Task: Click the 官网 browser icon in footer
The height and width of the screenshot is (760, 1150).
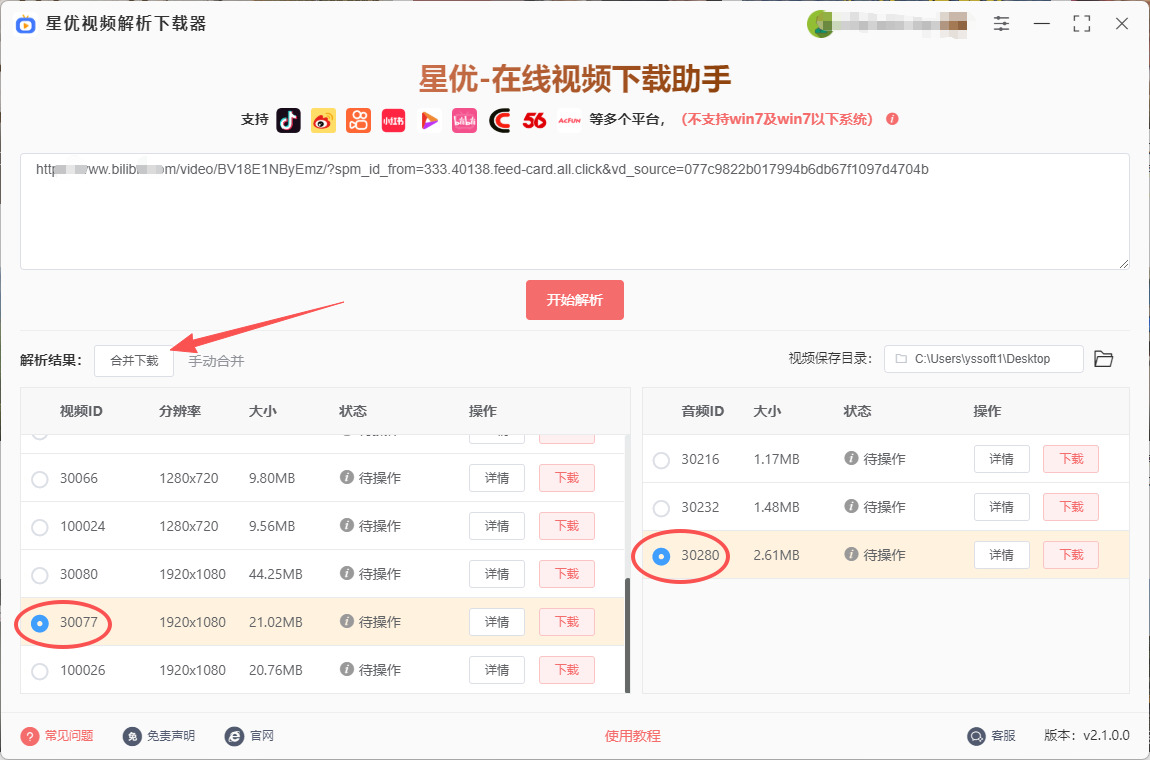Action: (234, 736)
